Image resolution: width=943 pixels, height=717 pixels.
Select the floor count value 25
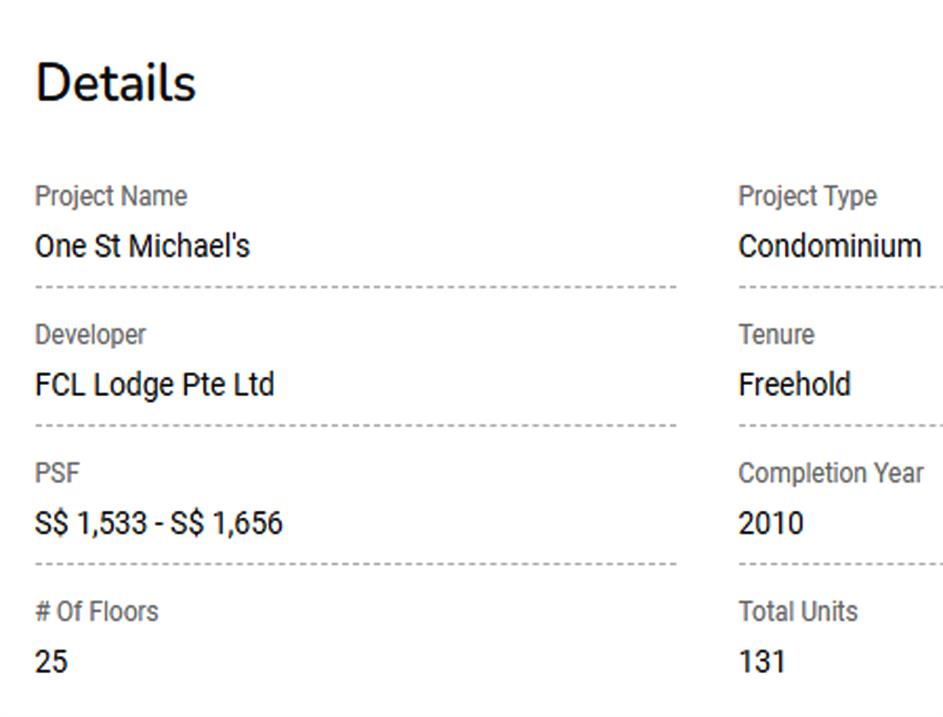point(52,662)
